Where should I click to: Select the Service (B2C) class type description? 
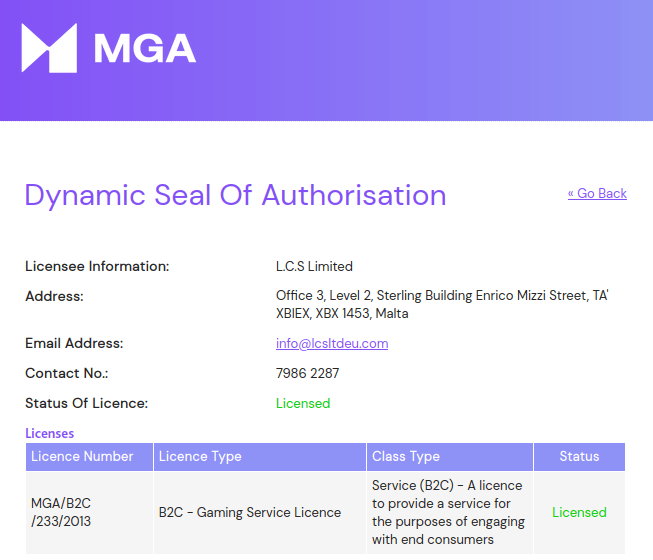(x=449, y=513)
